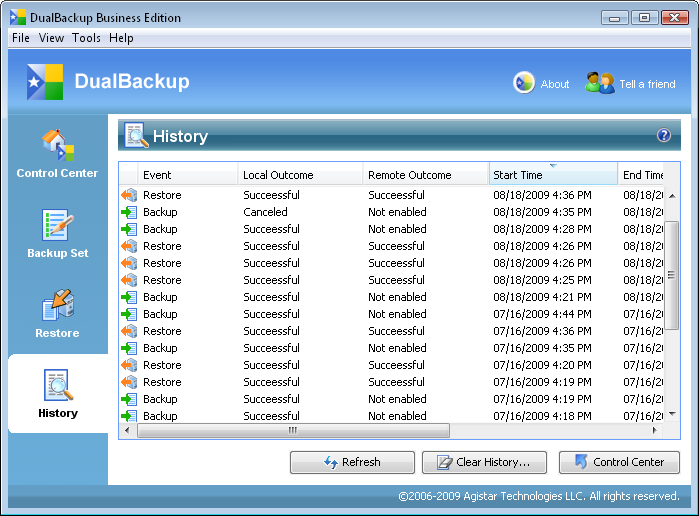This screenshot has height=516, width=699.
Task: Open the History help question mark icon
Action: coord(664,135)
